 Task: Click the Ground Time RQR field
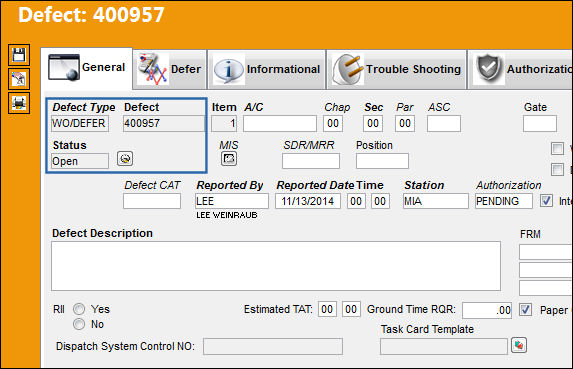pyautogui.click(x=487, y=310)
